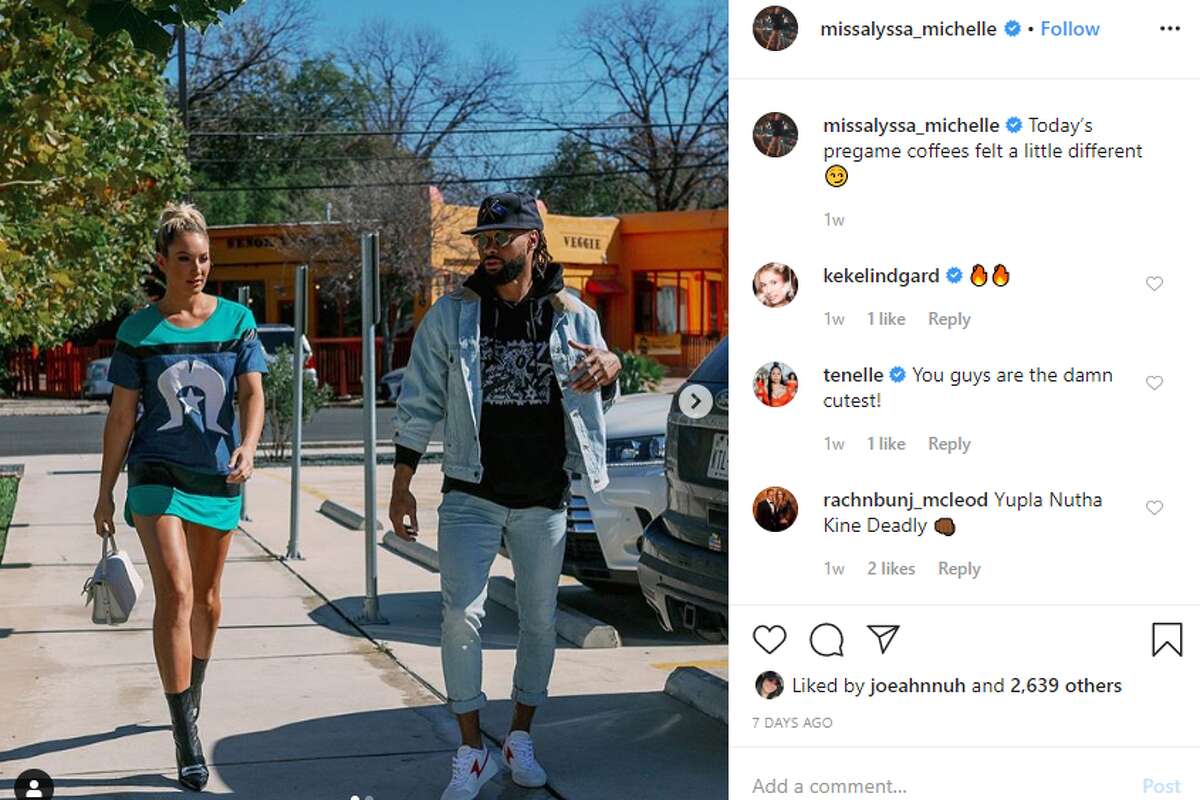The width and height of the screenshot is (1200, 800).
Task: View the 2,639 others who liked
Action: [x=1065, y=686]
